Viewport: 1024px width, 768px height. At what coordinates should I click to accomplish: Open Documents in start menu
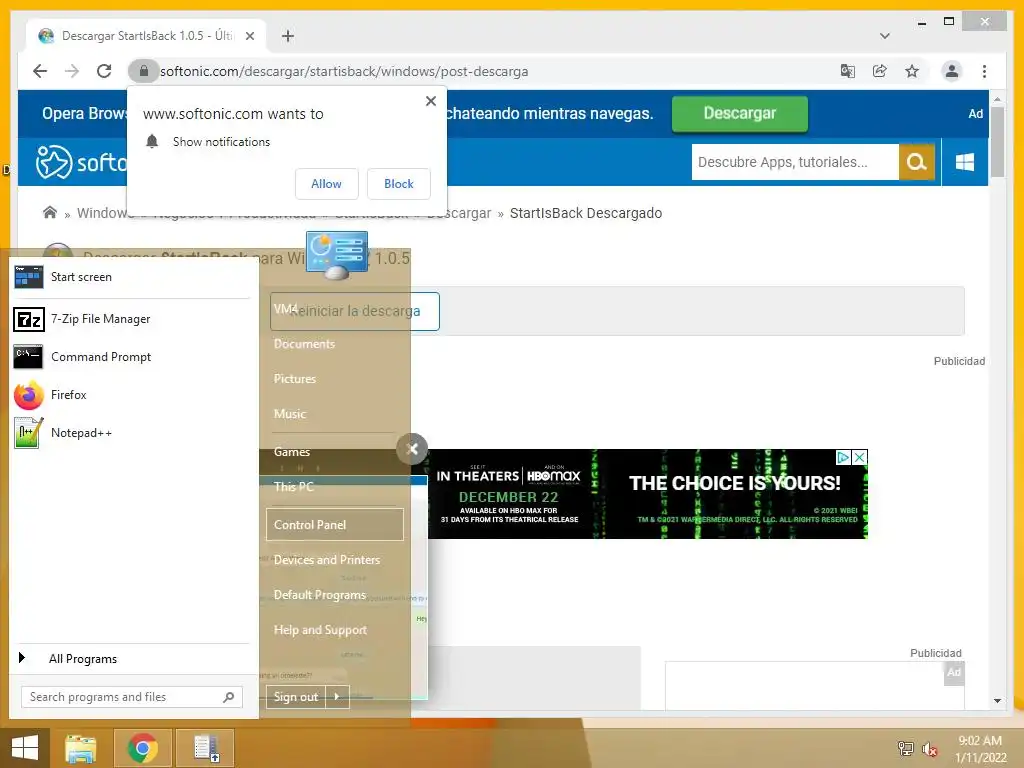click(304, 344)
